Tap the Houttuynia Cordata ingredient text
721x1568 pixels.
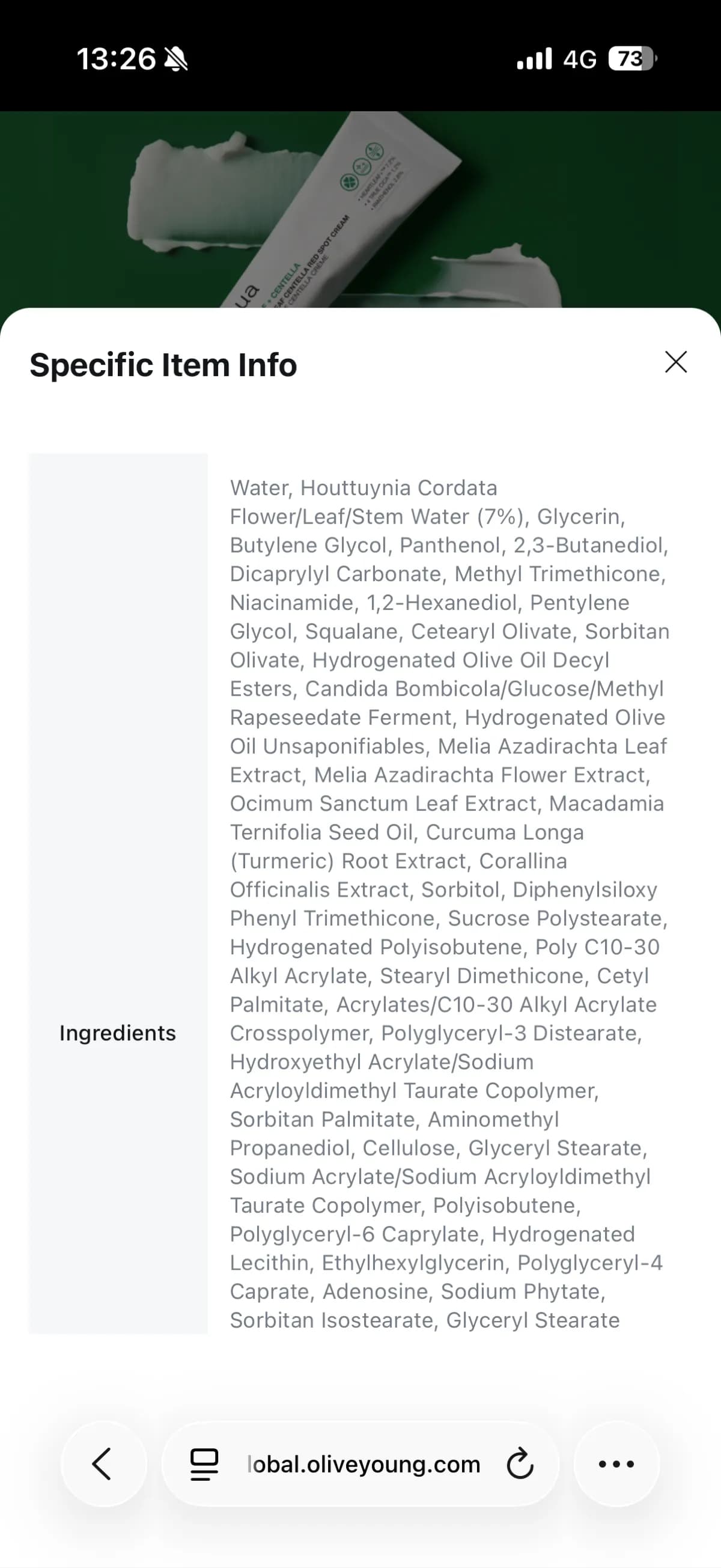(x=398, y=487)
